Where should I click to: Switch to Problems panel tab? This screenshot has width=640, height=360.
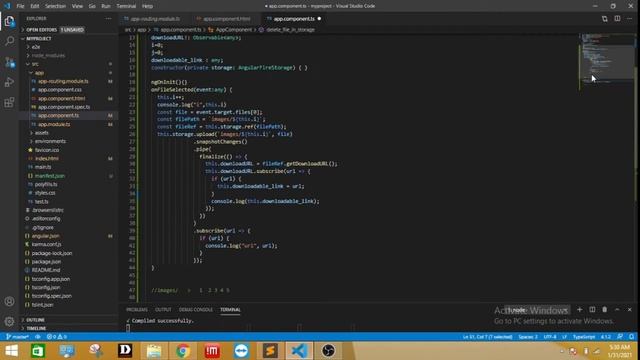point(137,310)
